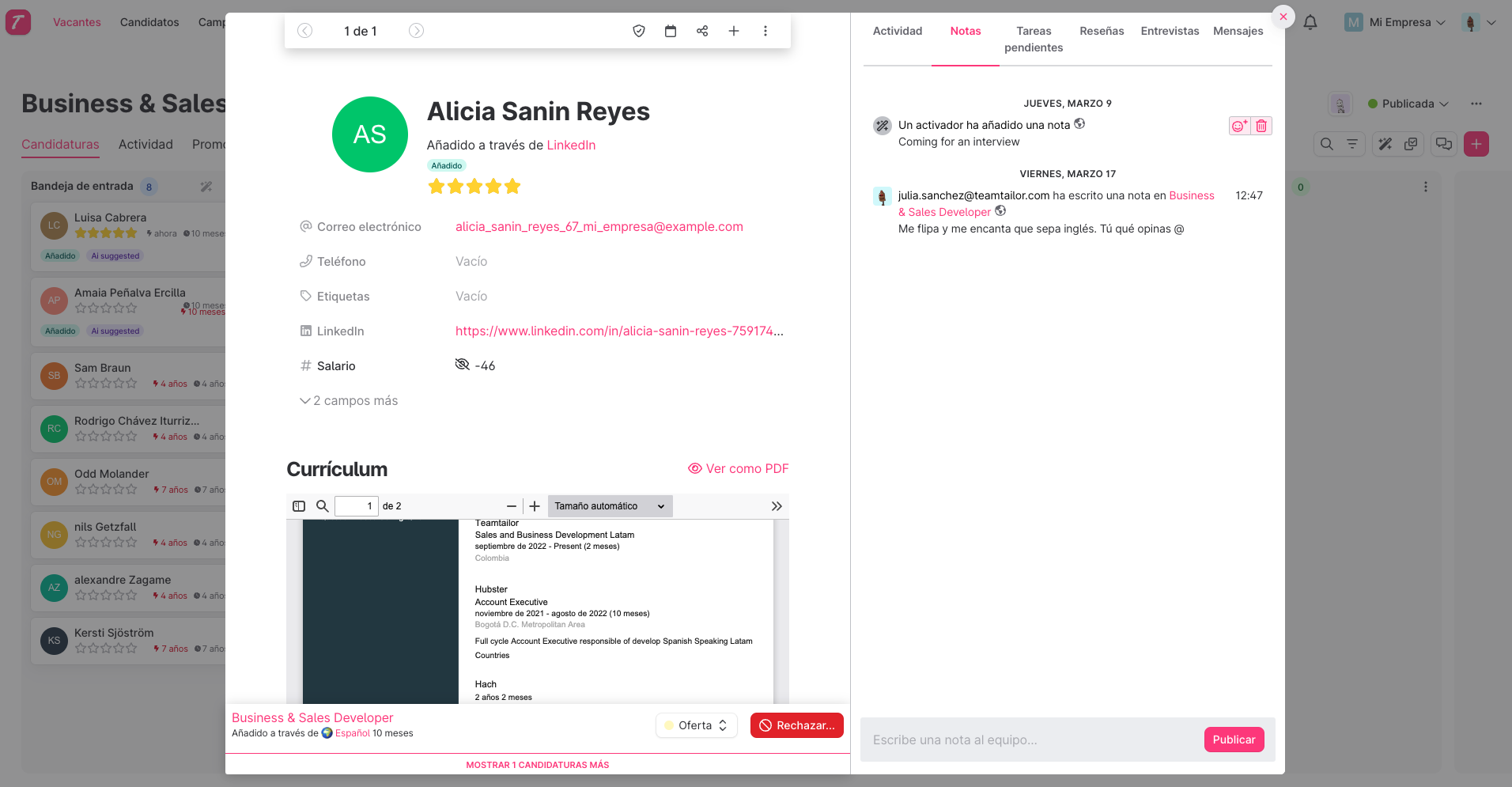Screen dimensions: 1512x787
Task: Toggle the sidebar in the resume PDF viewer
Action: click(299, 505)
